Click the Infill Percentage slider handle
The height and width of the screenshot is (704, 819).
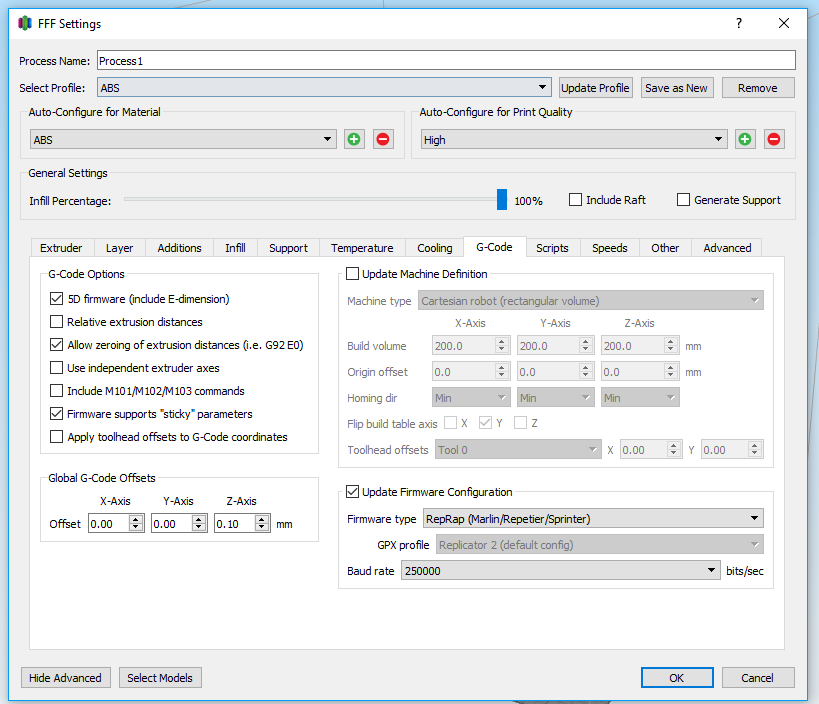coord(501,200)
